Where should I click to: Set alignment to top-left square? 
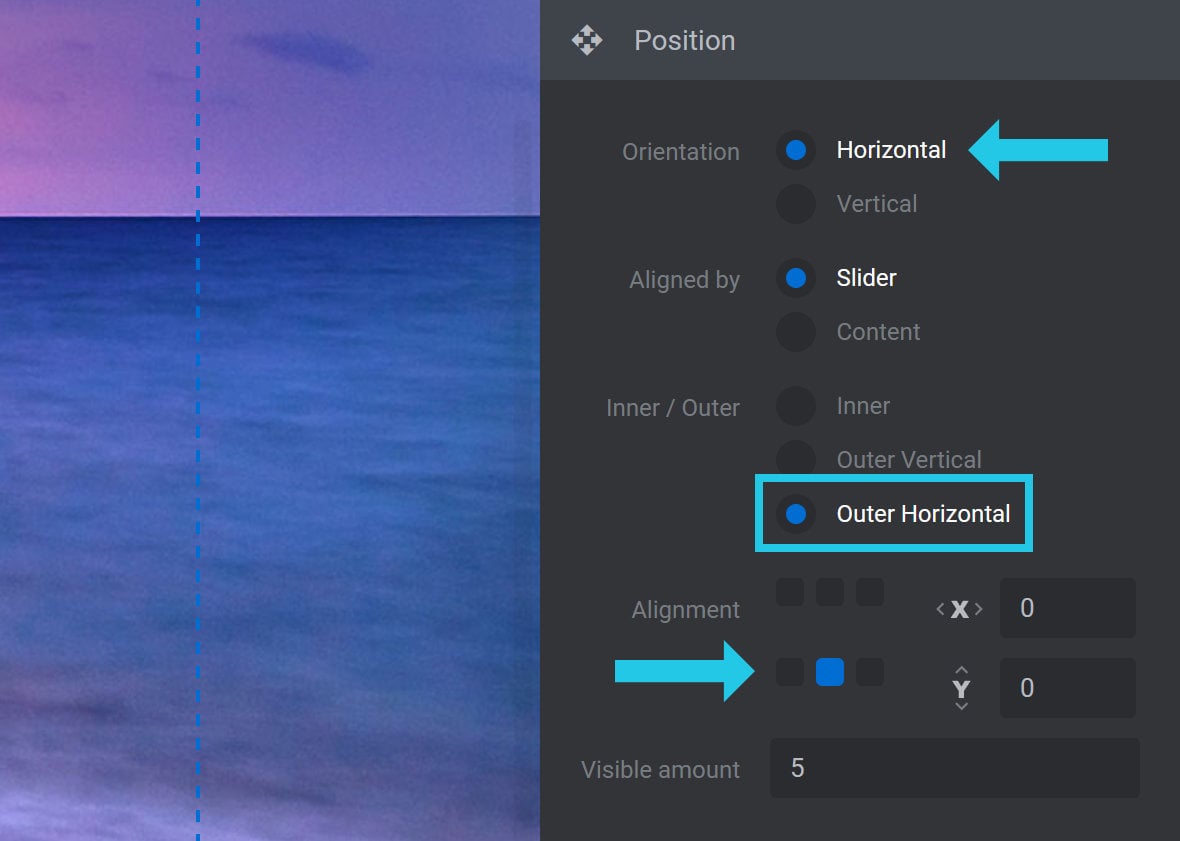point(790,592)
